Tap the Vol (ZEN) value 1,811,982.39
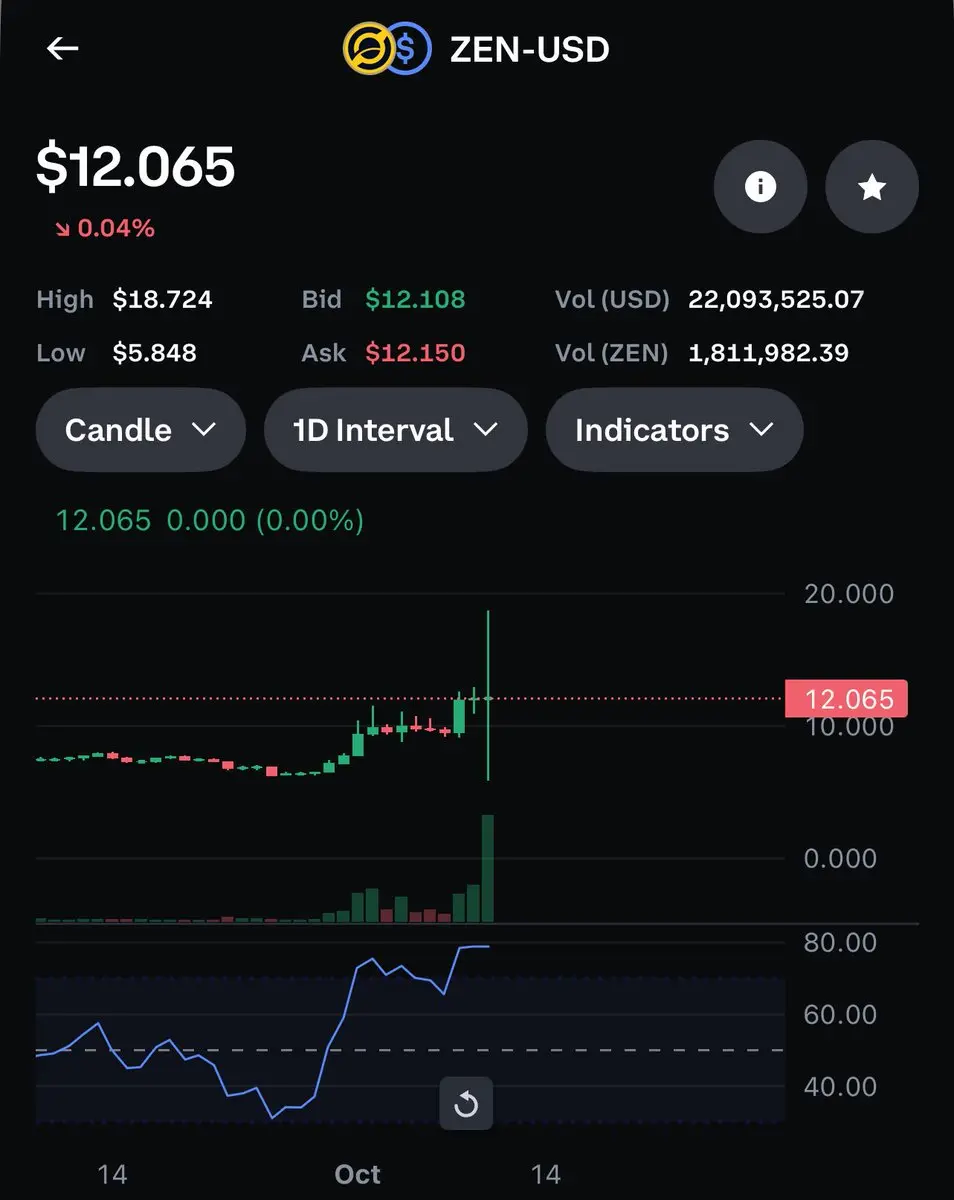This screenshot has height=1200, width=954. (768, 352)
